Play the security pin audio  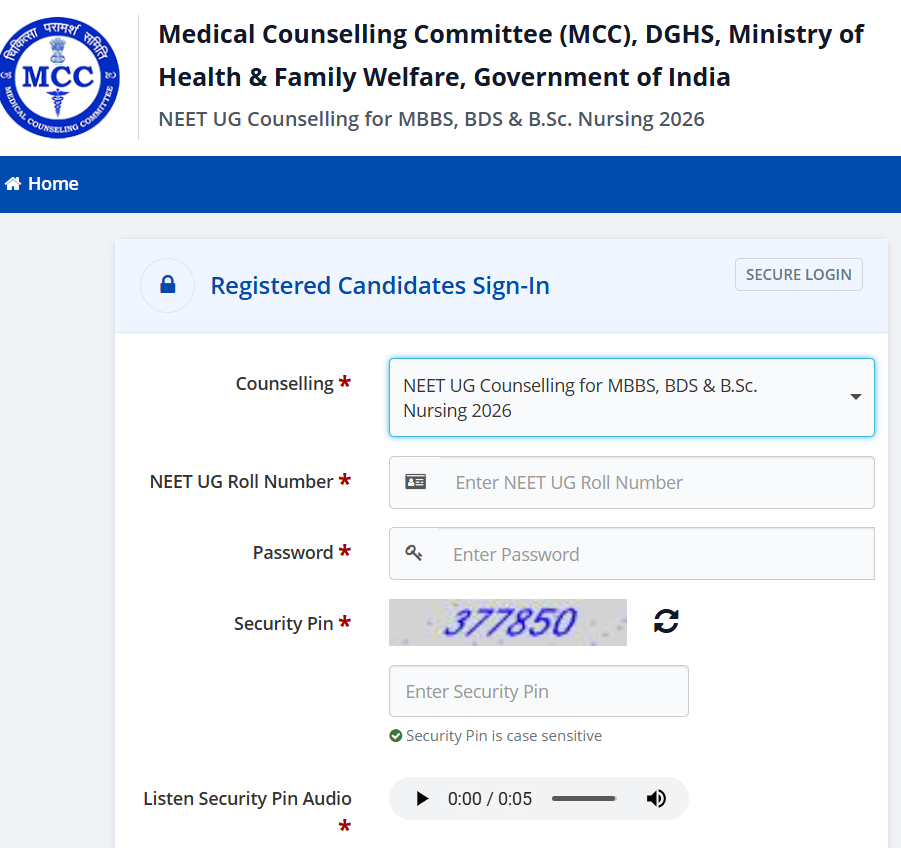422,798
